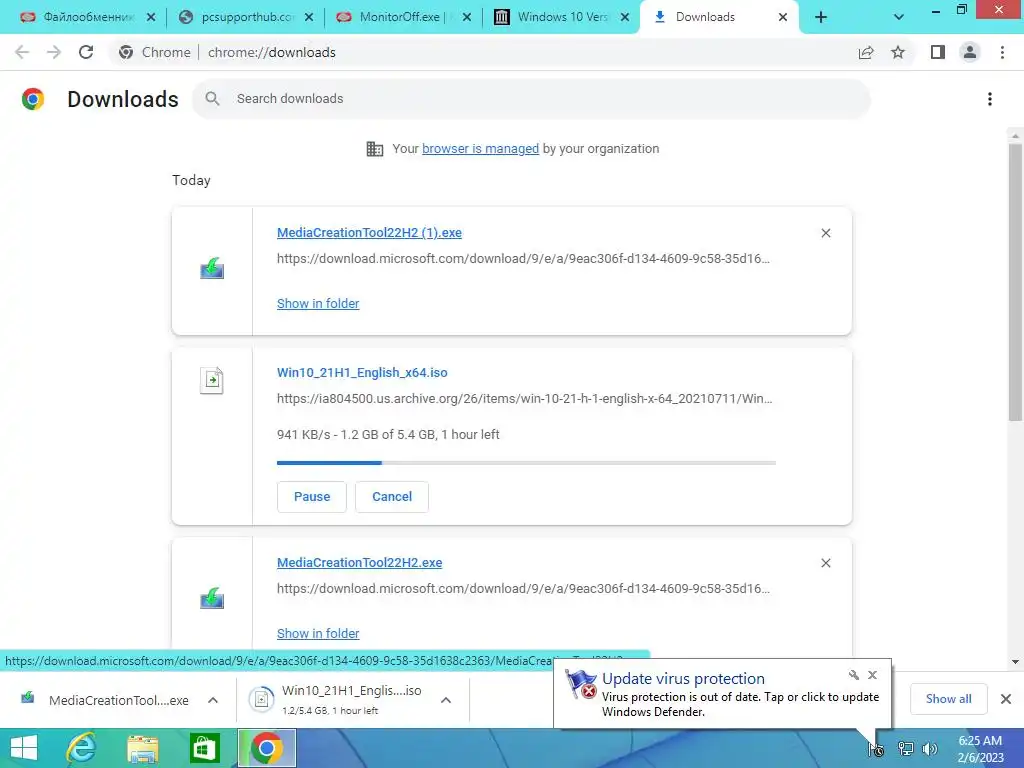1024x768 pixels.
Task: Remove MediaCreationTool22H2.exe entry from the list
Action: (x=826, y=563)
